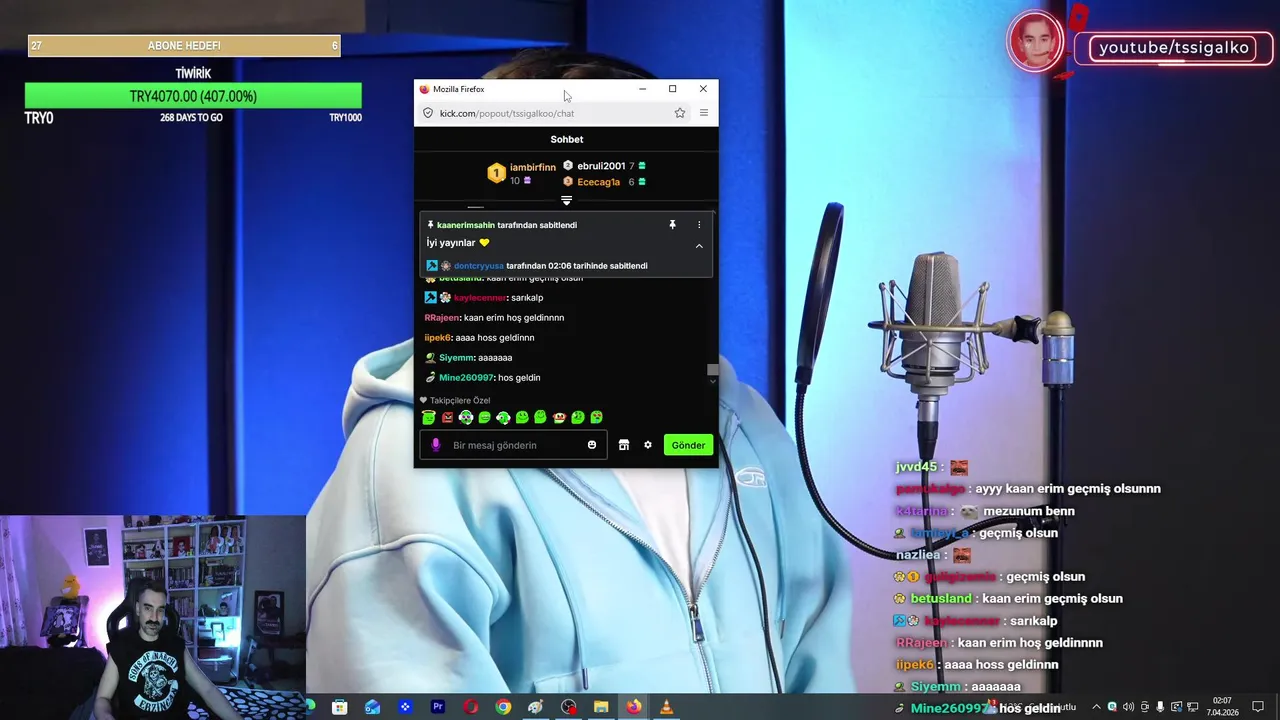Image resolution: width=1280 pixels, height=720 pixels.
Task: Expand the gift leaderboard with the down arrow
Action: click(566, 201)
